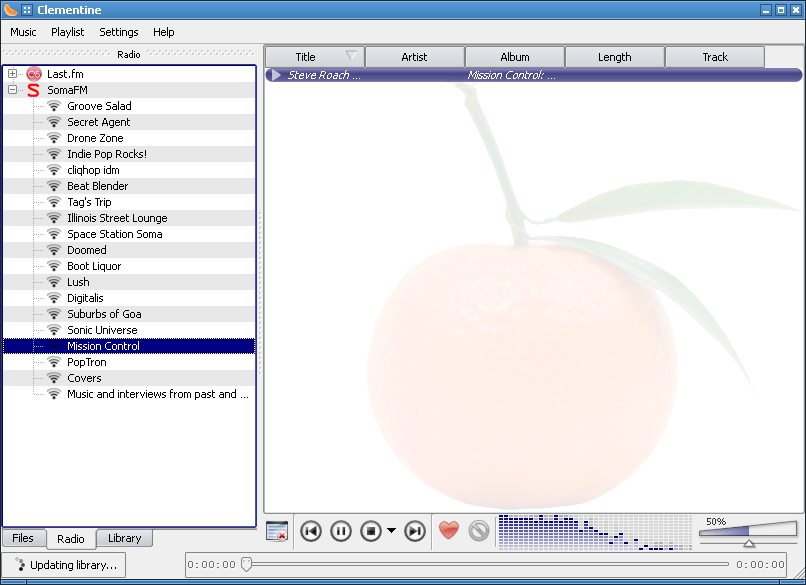This screenshot has height=585, width=806.
Task: Click the Clementine orange app icon
Action: click(10, 10)
